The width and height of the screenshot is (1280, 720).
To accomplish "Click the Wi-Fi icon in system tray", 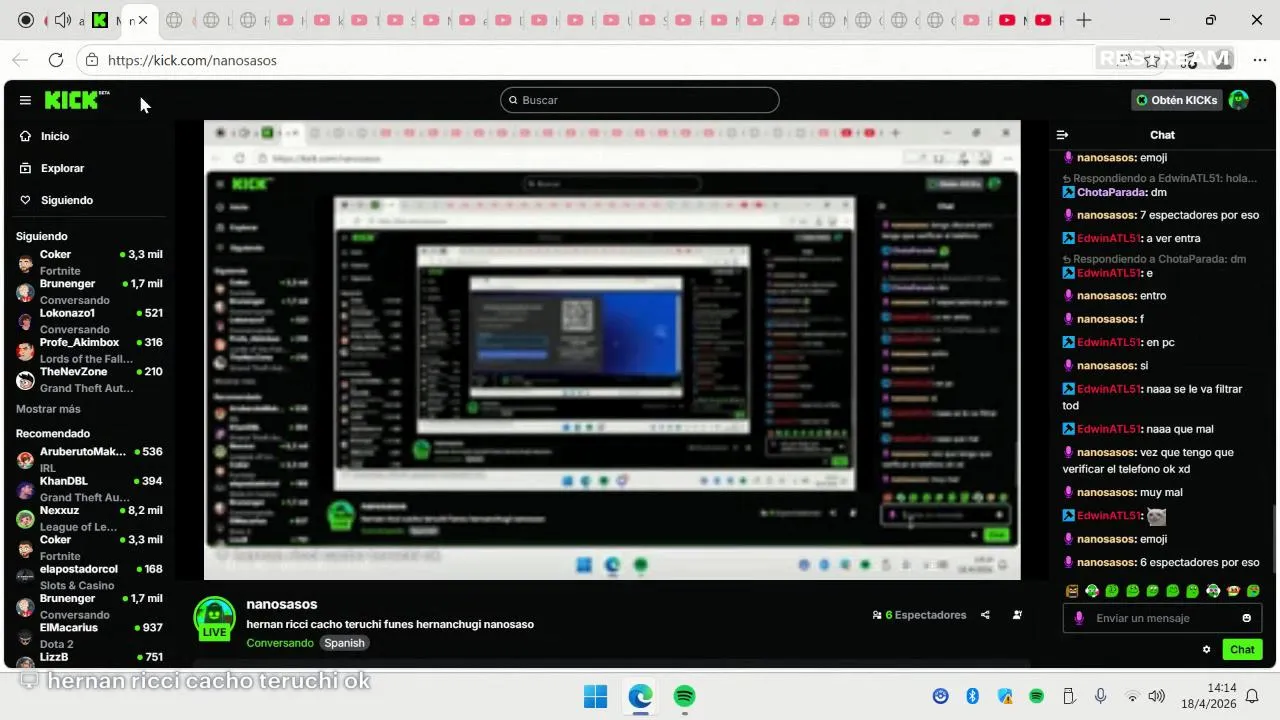I will click(1132, 696).
